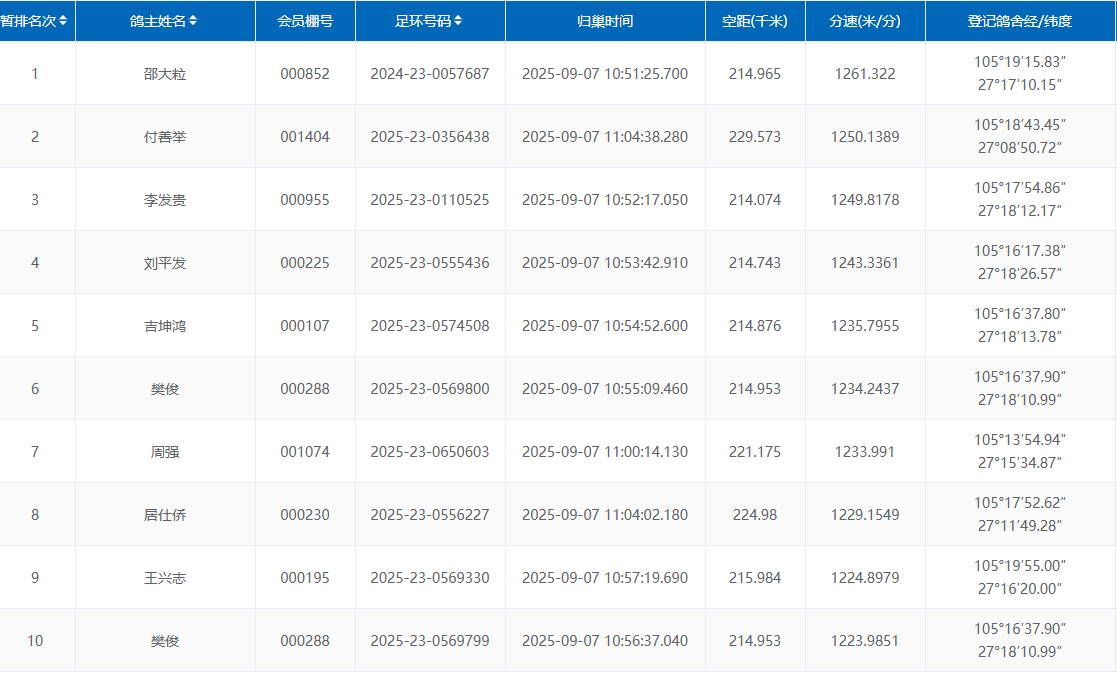Click ring number 2025-23-0569800
This screenshot has height=673, width=1117.
point(430,389)
